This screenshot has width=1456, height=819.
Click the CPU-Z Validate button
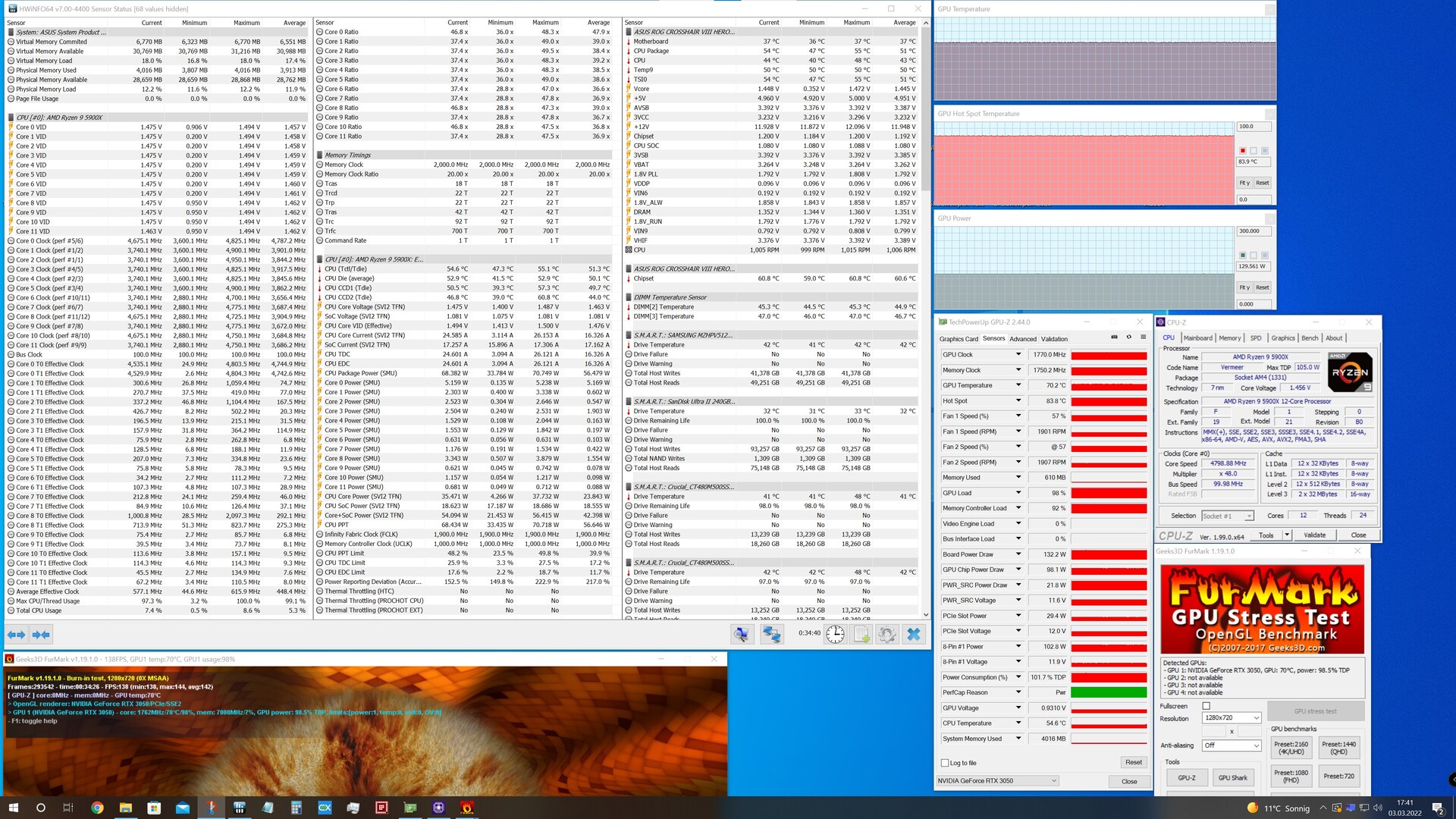1314,535
